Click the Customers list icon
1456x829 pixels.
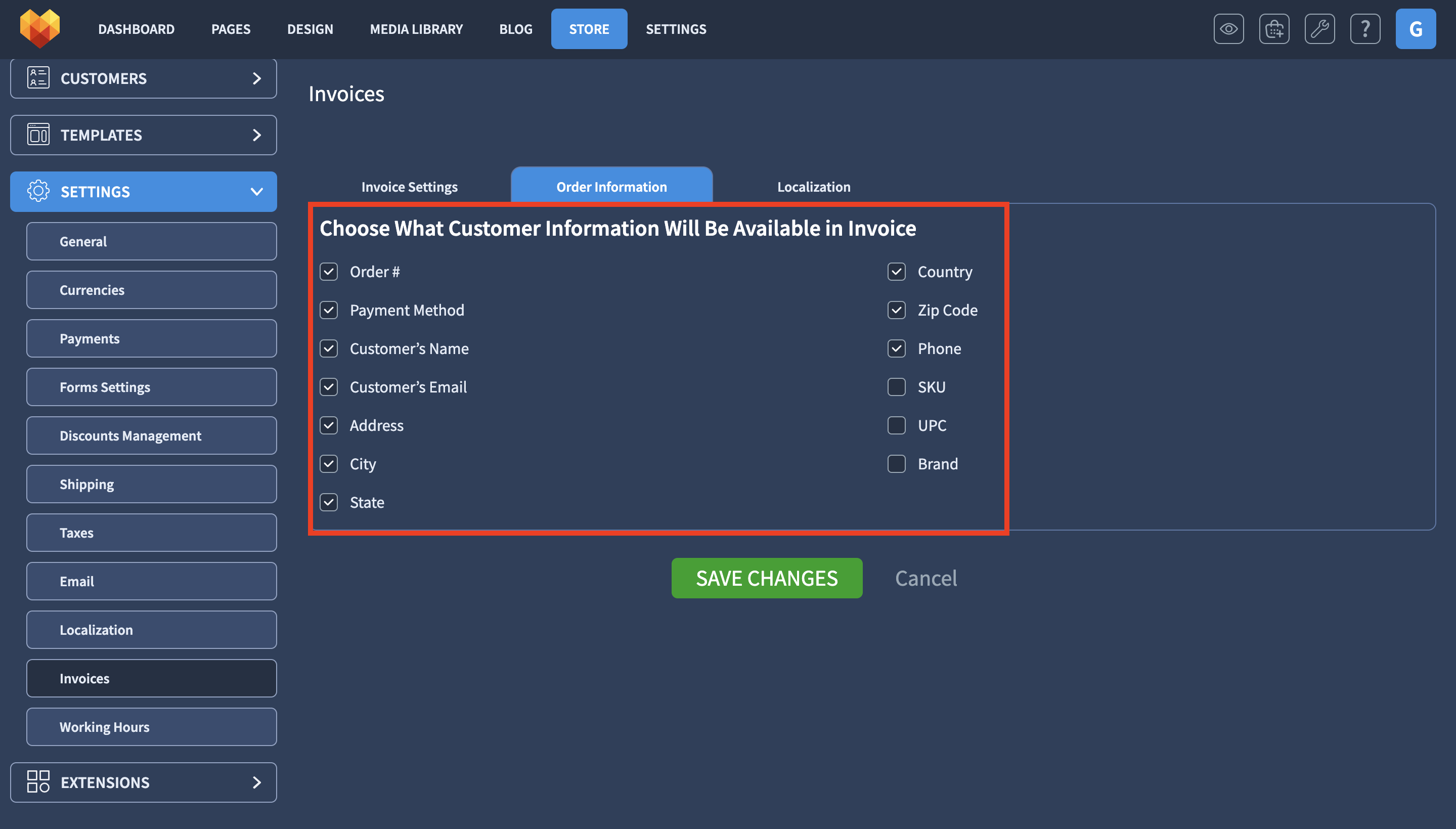38,78
